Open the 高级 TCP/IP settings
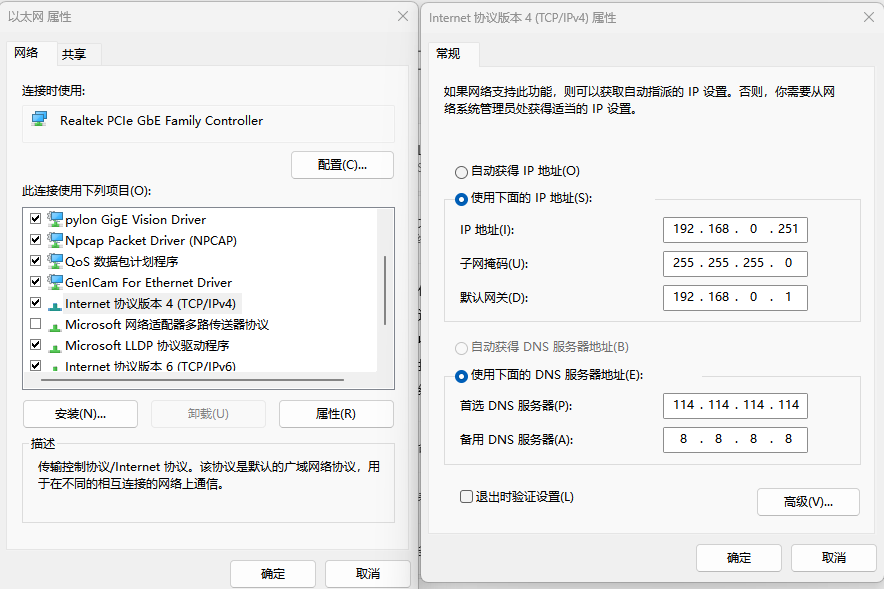 808,501
